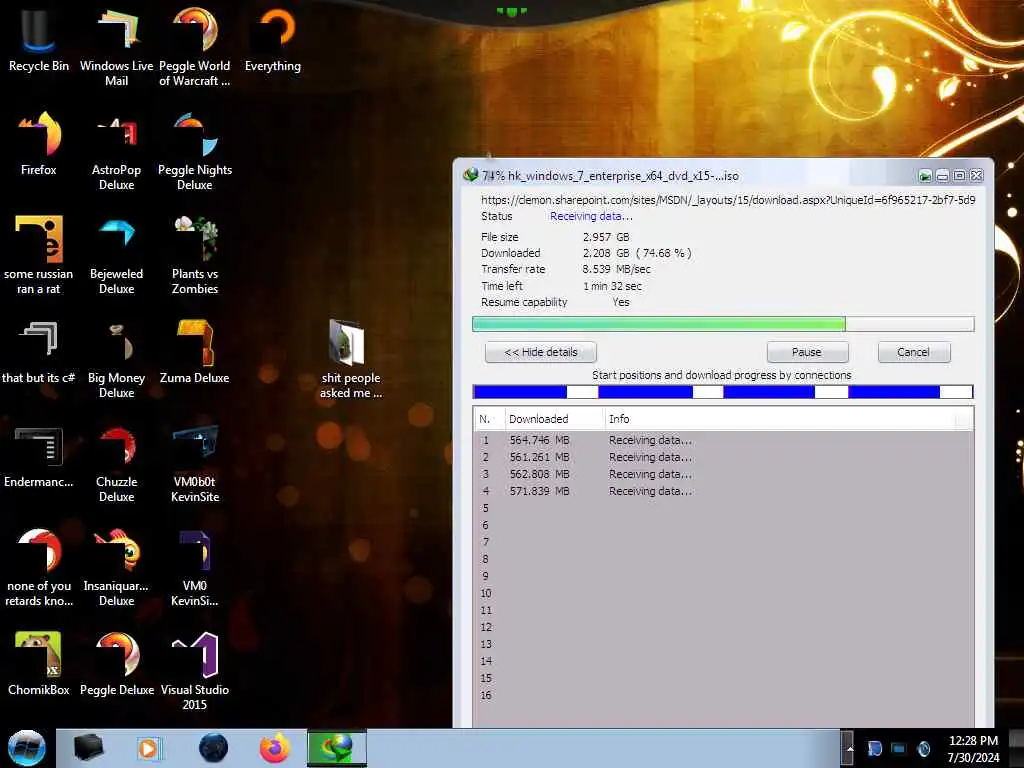Select the 'none of you' desktop icon
Image resolution: width=1024 pixels, height=768 pixels.
39,567
